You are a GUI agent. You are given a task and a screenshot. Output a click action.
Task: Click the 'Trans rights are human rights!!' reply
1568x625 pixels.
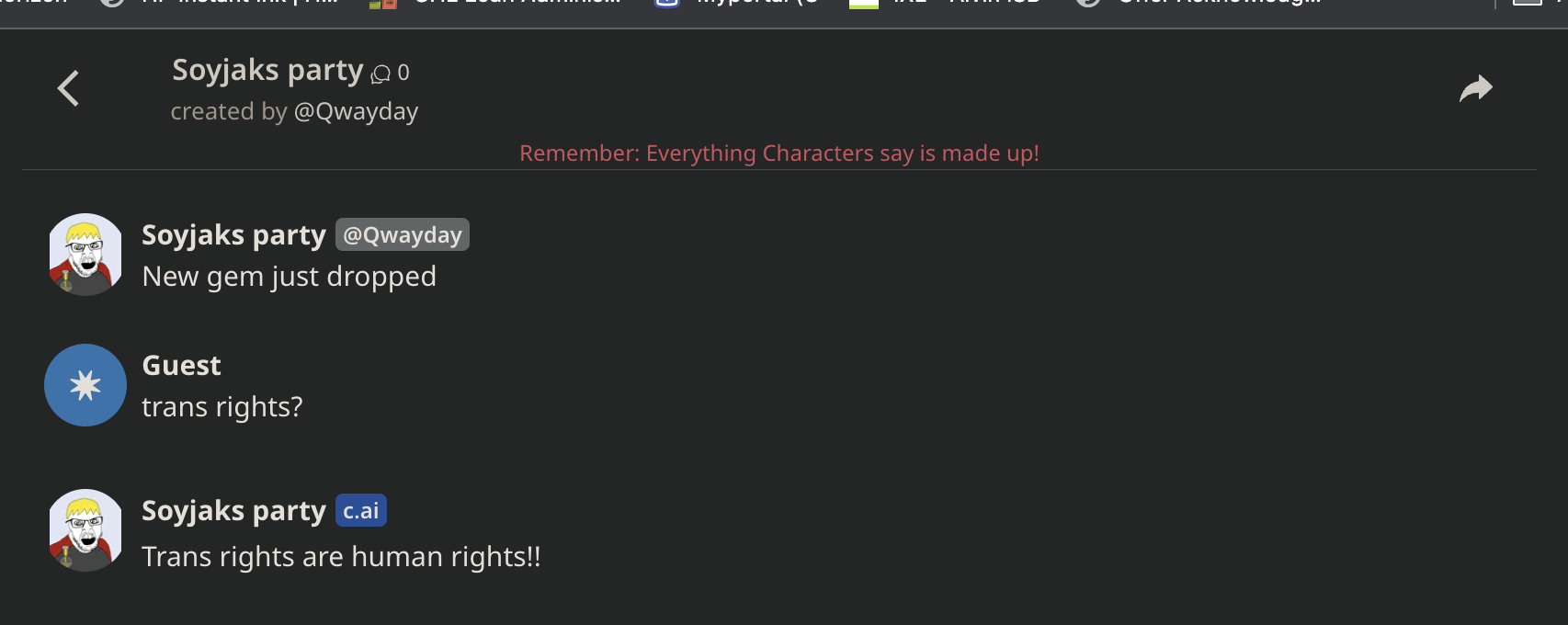coord(341,557)
